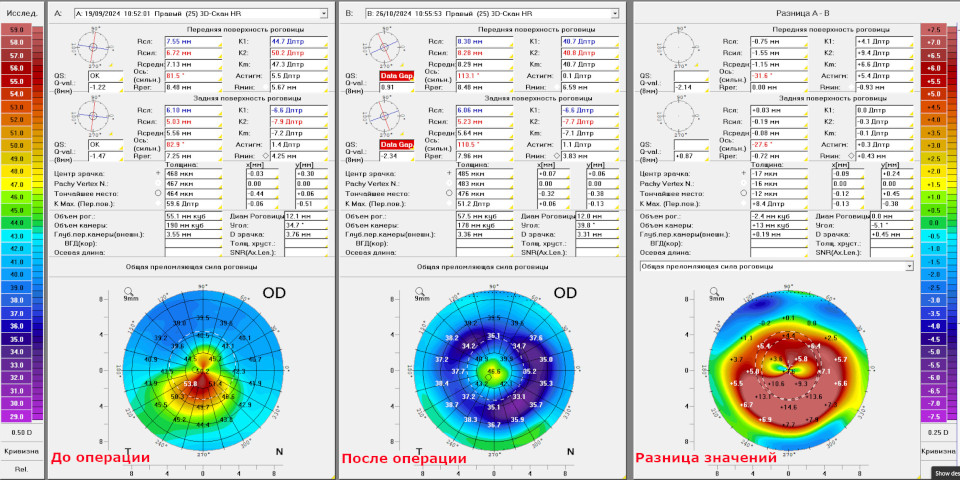
Task: Click difference chamber volume +13 мм куб
Action: (779, 225)
